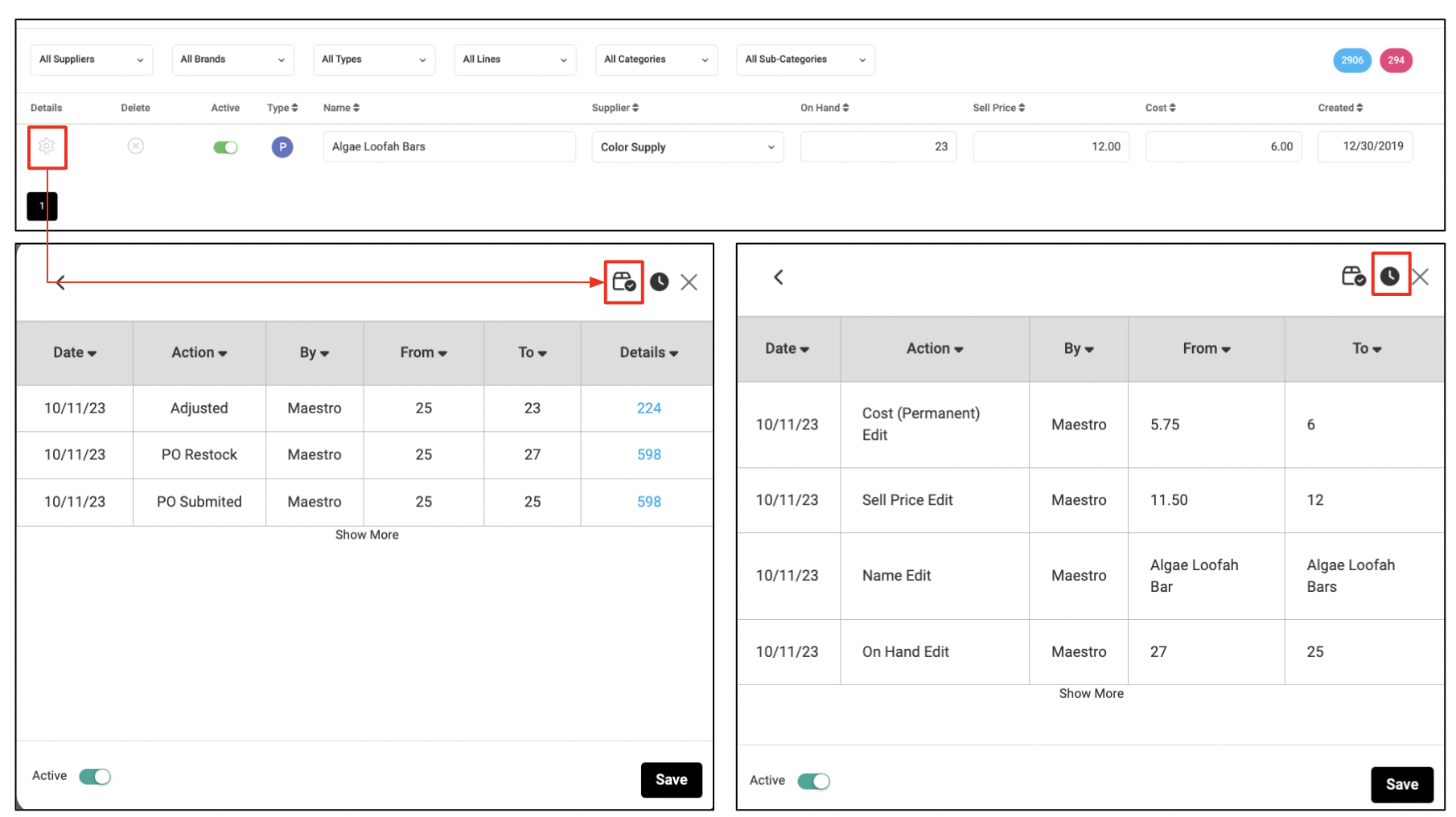Open product details gear for Algae Loofah Bars
The image size is (1456, 817).
pyautogui.click(x=47, y=146)
